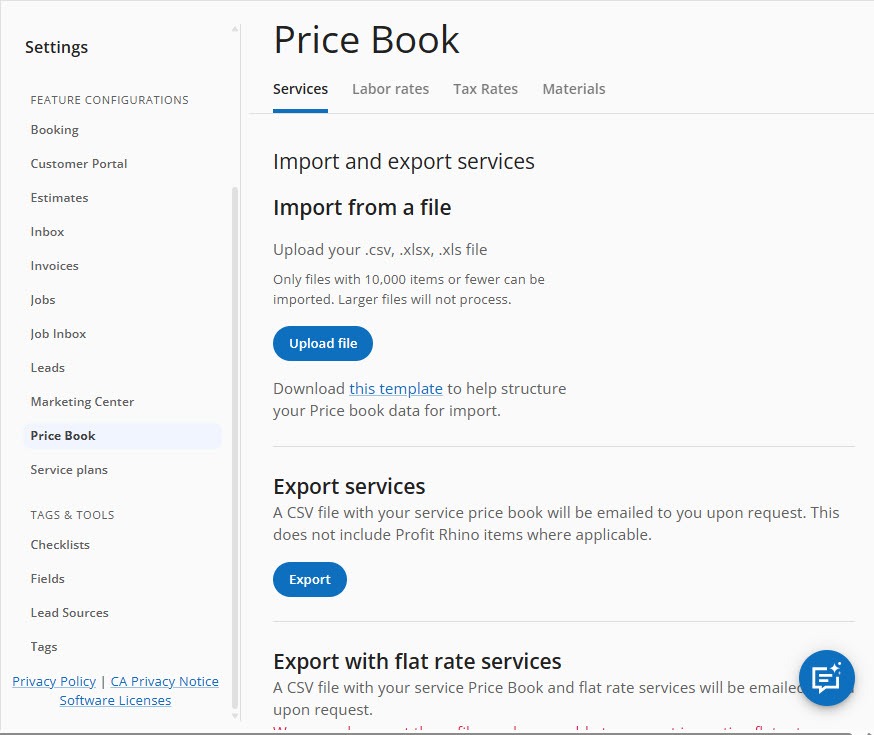The width and height of the screenshot is (874, 735).
Task: Click the sidebar scrollbar up arrow
Action: 235,29
